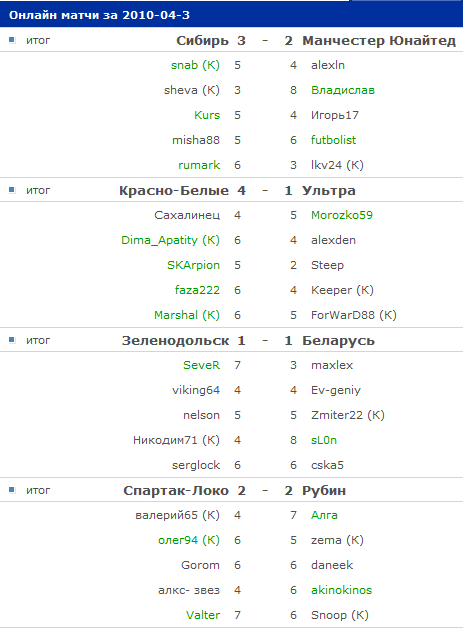This screenshot has height=630, width=463.
Task: Open player Valter profile
Action: [x=203, y=615]
